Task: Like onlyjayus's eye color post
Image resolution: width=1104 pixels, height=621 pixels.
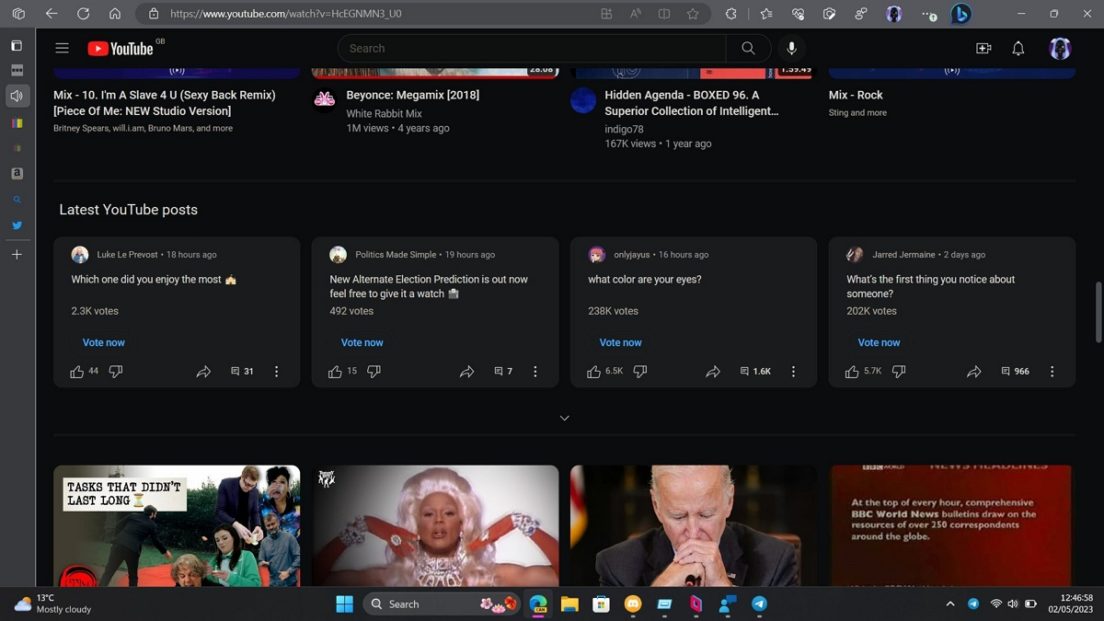Action: point(593,371)
